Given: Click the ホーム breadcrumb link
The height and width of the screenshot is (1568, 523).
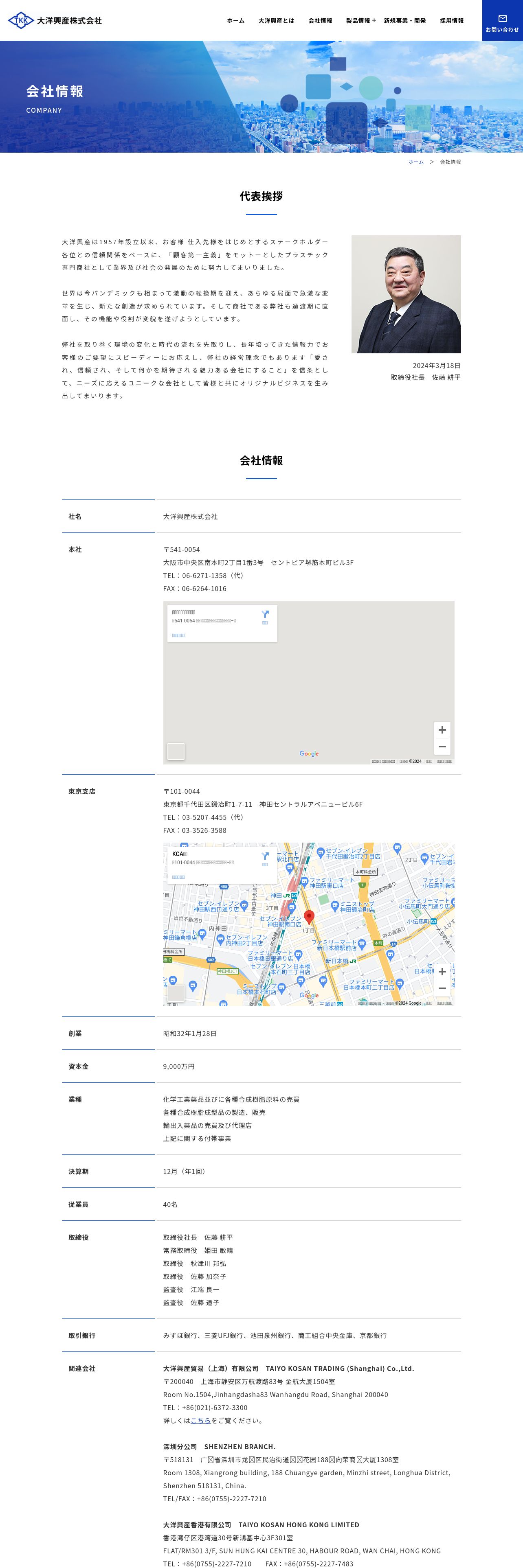Looking at the screenshot, I should coord(416,162).
